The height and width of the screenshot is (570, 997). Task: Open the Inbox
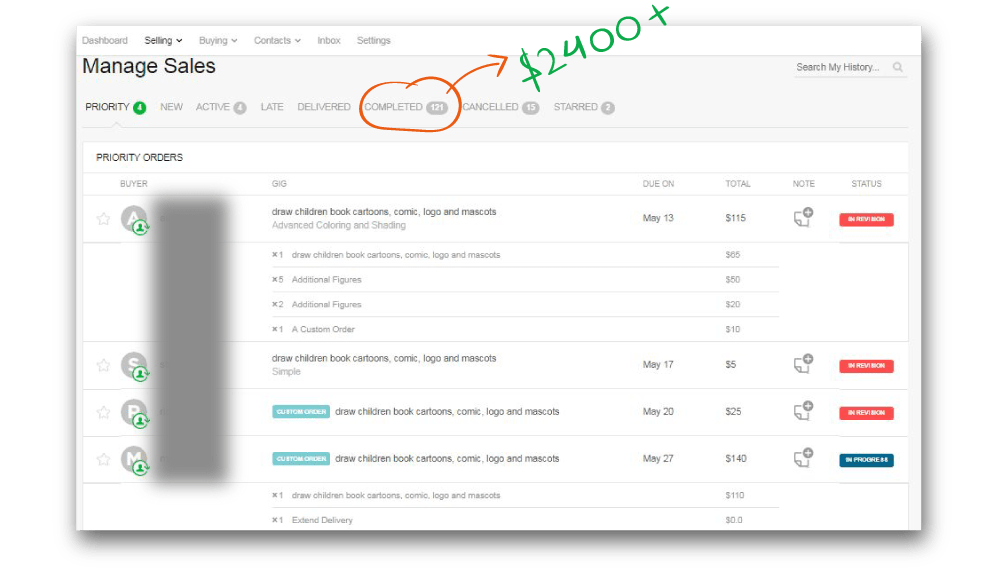point(329,40)
